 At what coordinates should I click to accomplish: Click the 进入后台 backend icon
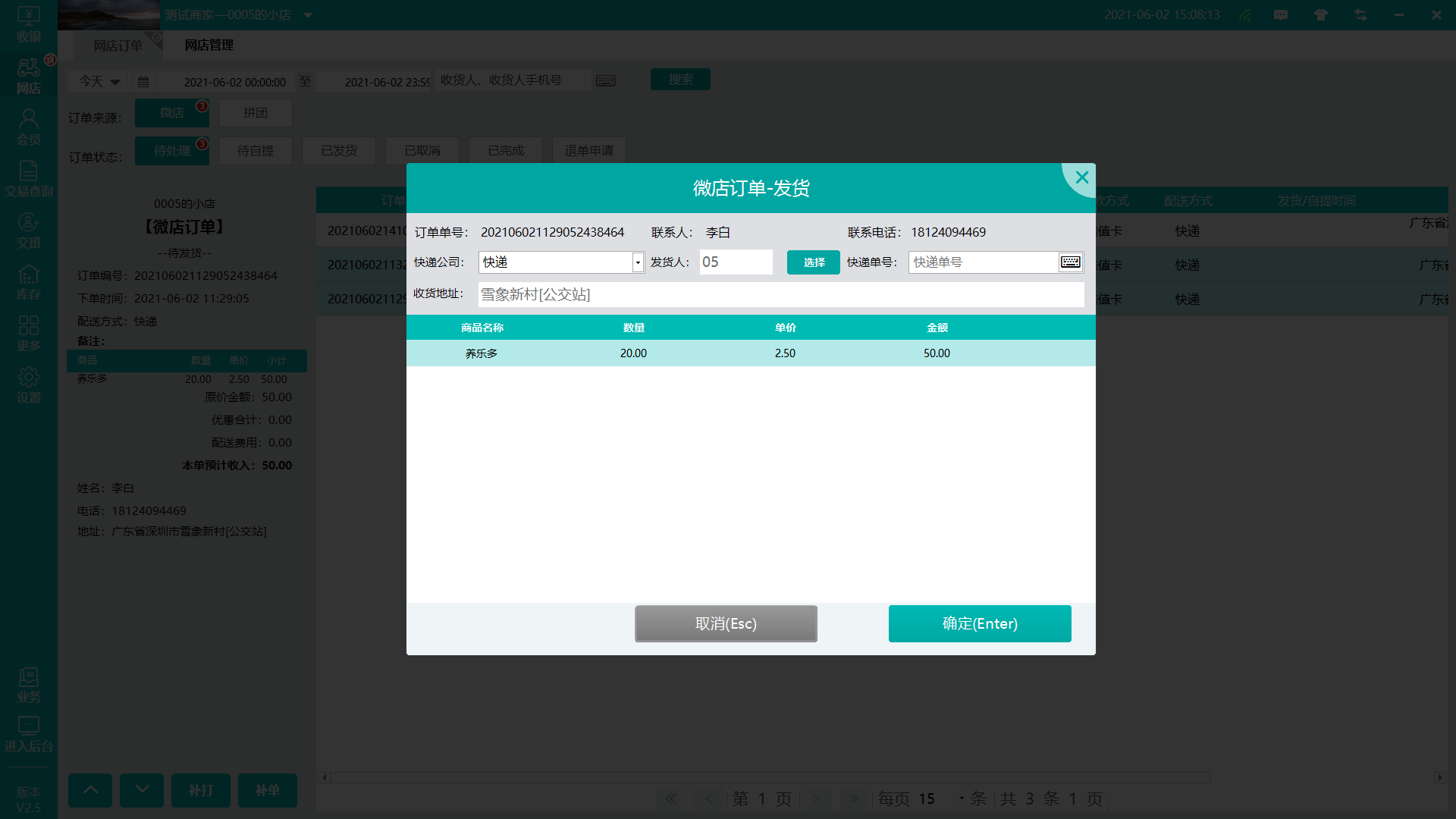tap(29, 734)
